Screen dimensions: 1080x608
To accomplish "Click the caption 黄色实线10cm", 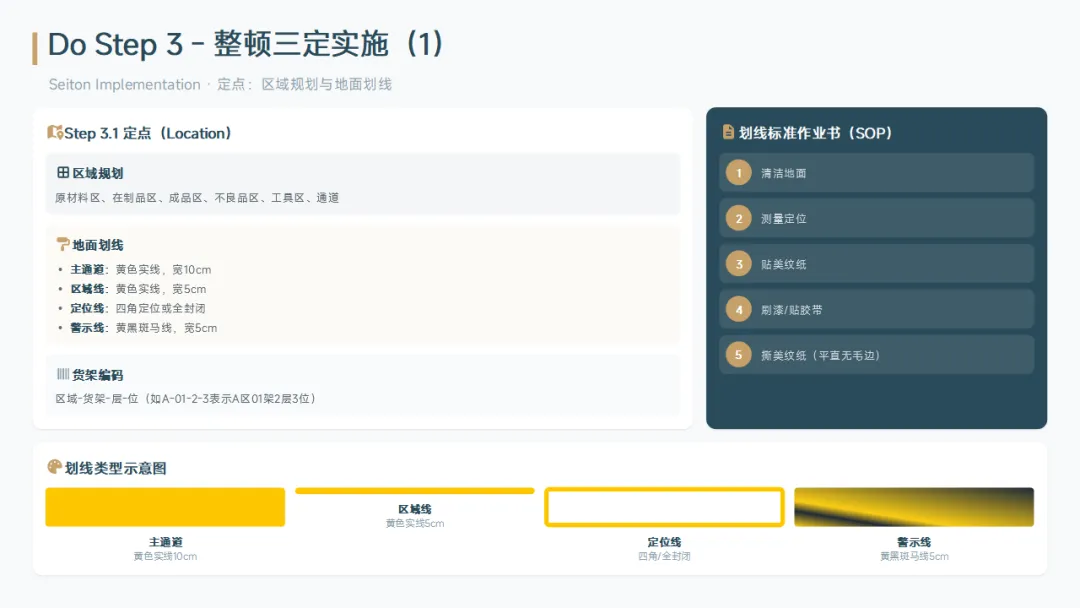I will tap(165, 556).
